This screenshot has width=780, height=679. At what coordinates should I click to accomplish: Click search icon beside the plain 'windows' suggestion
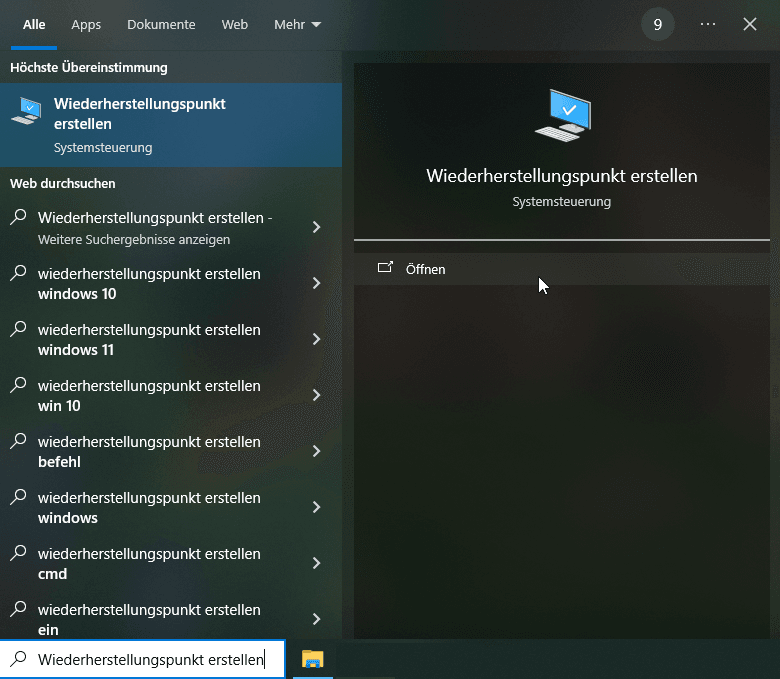(x=18, y=496)
